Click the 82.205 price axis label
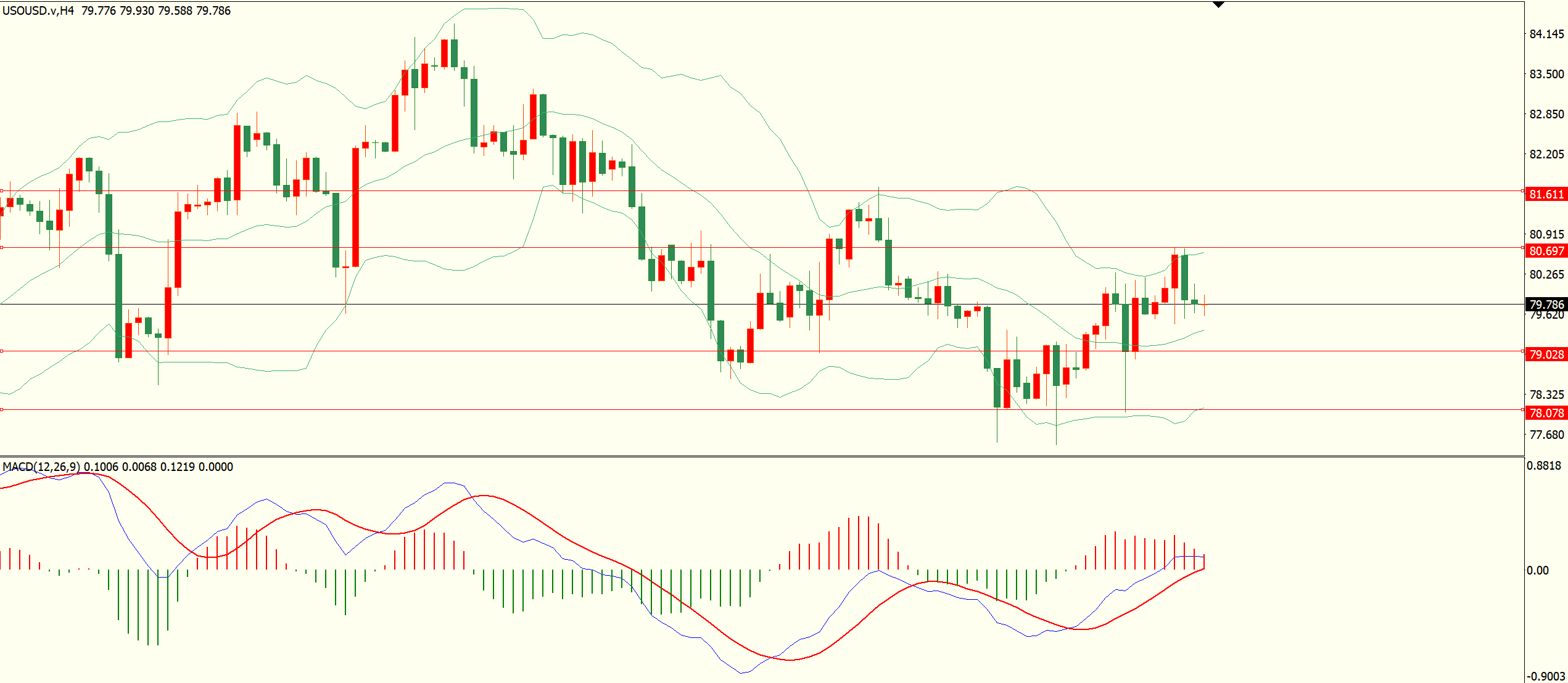Image resolution: width=1568 pixels, height=683 pixels. coord(1546,154)
